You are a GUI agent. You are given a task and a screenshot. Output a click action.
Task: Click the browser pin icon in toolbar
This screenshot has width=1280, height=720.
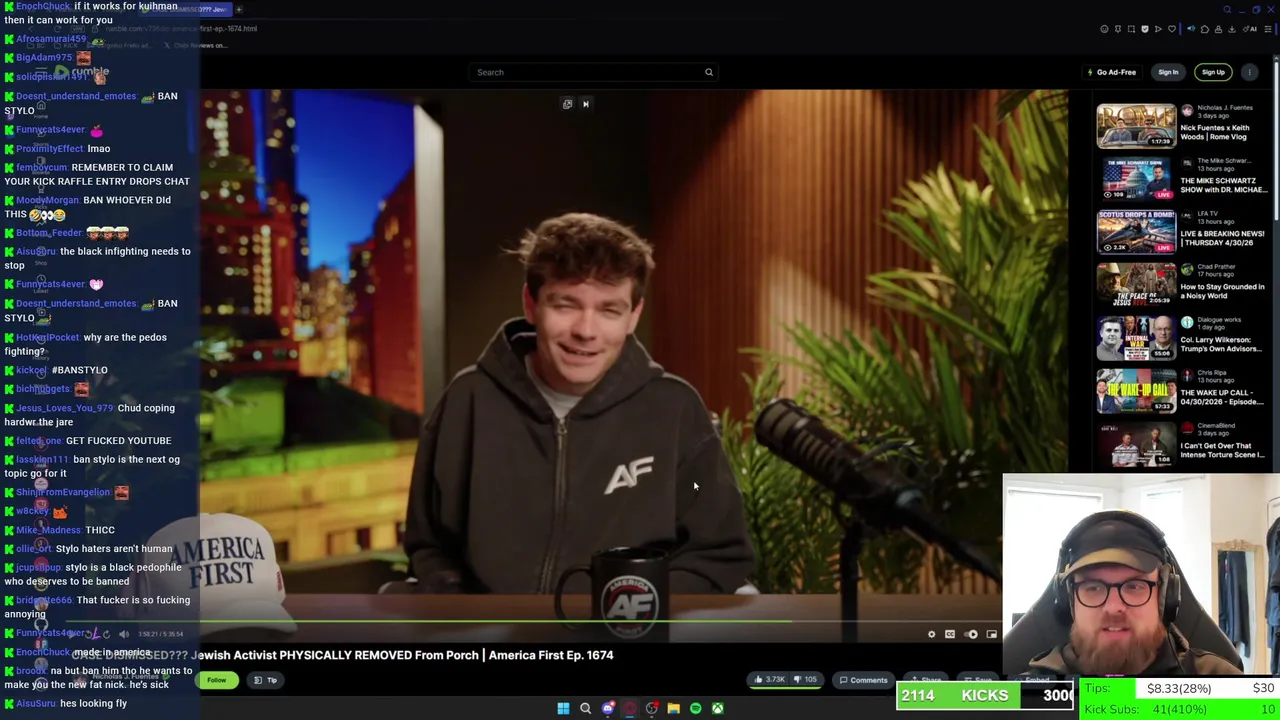[x=1118, y=29]
